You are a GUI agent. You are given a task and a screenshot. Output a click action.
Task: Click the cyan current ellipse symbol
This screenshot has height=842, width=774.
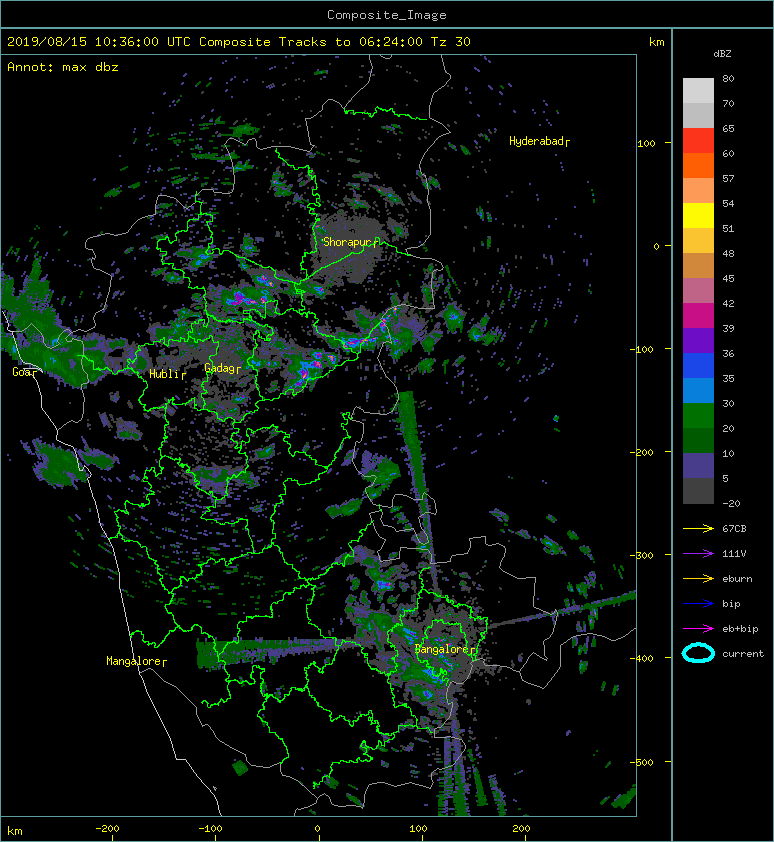pyautogui.click(x=698, y=653)
